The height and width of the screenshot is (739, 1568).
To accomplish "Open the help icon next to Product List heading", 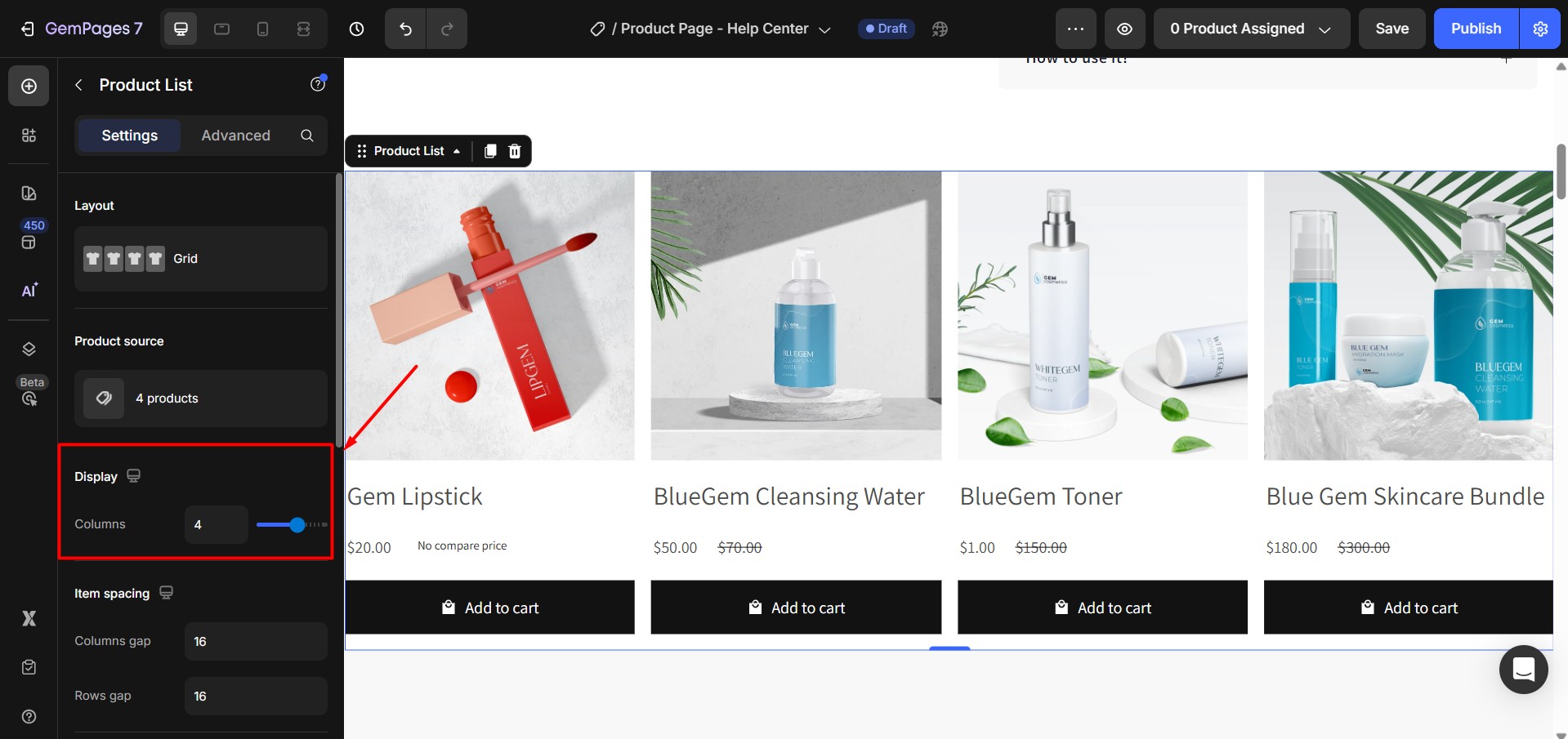I will (x=317, y=84).
